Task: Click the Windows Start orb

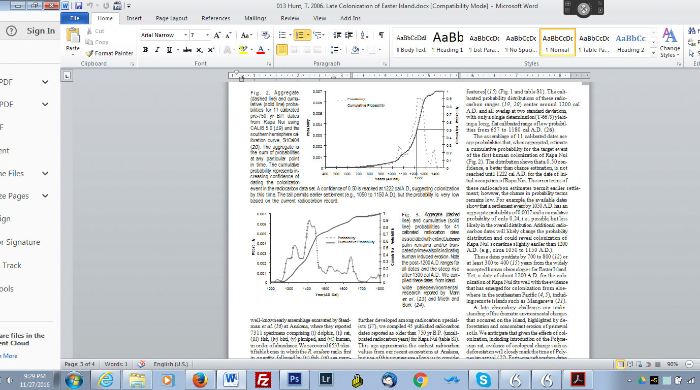Action: [74, 380]
